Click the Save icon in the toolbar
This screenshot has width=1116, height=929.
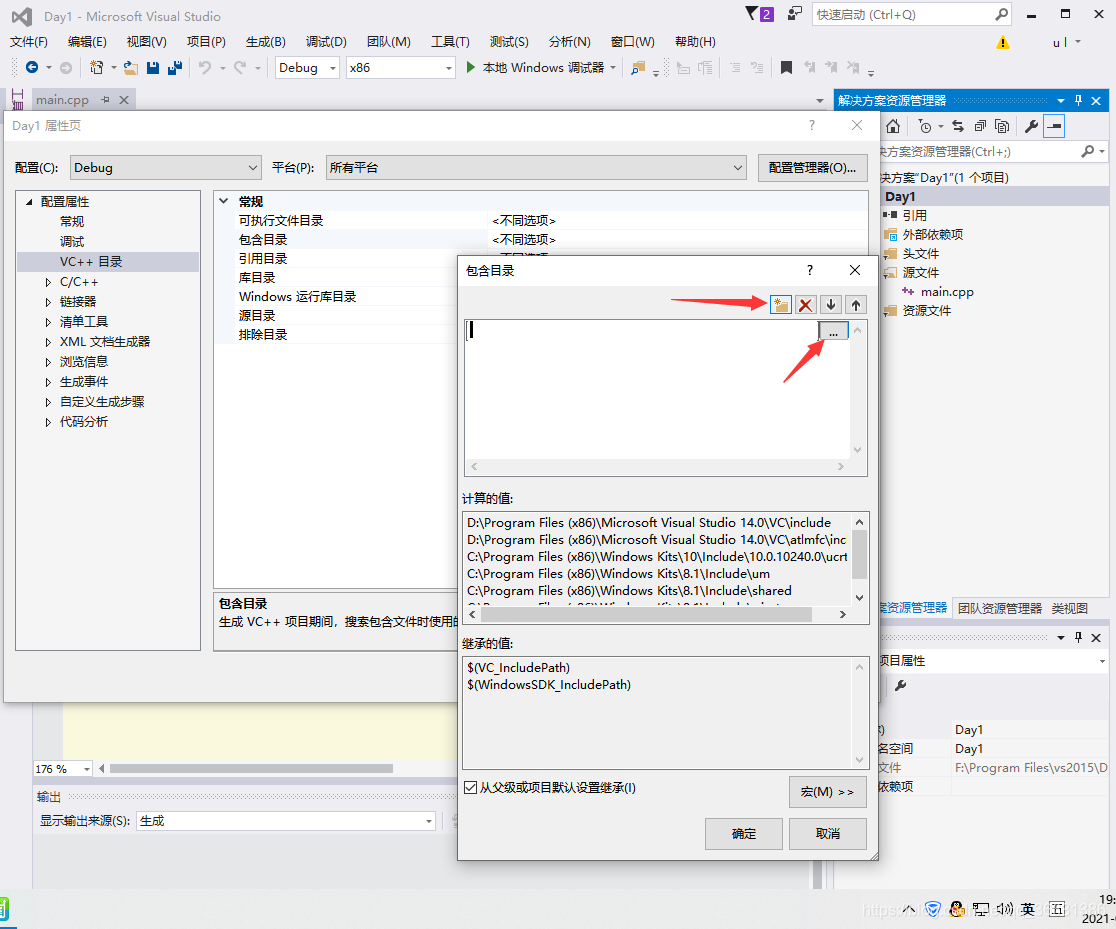(152, 67)
